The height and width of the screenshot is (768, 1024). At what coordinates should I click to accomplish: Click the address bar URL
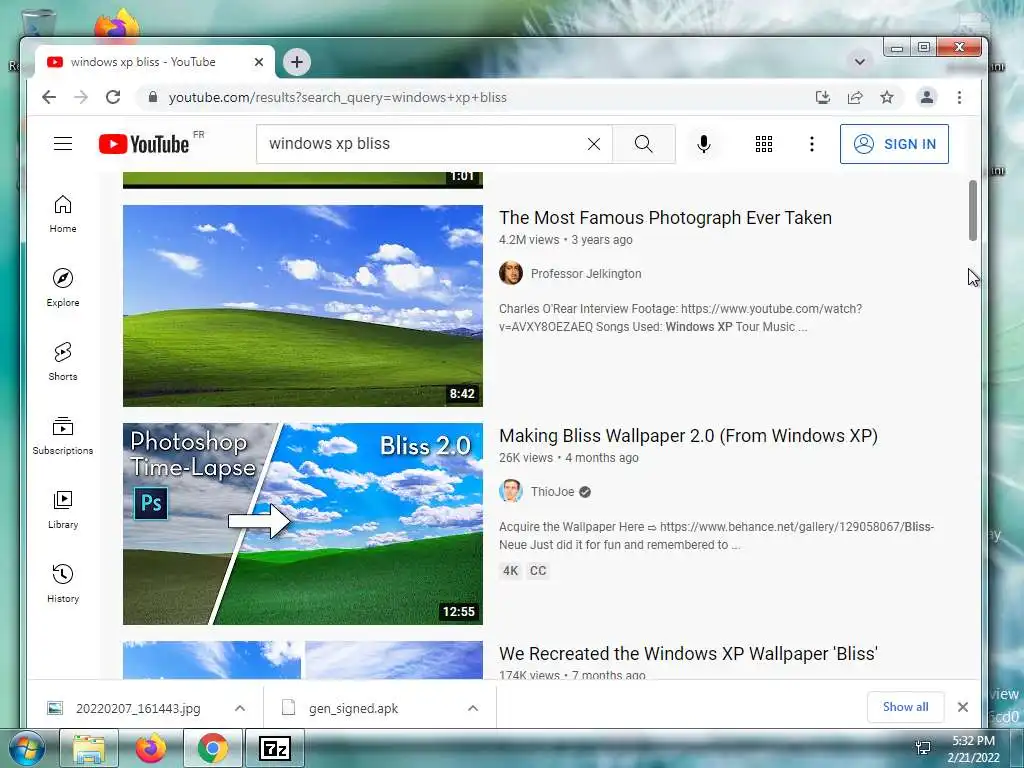[338, 97]
